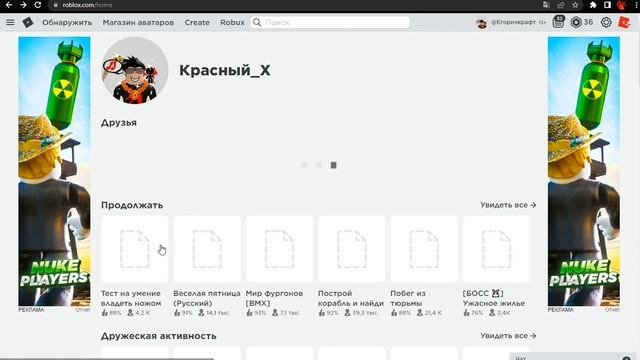Screen dimensions: 640x360
Task: Open the browser extensions puzzle icon
Action: [593, 5]
